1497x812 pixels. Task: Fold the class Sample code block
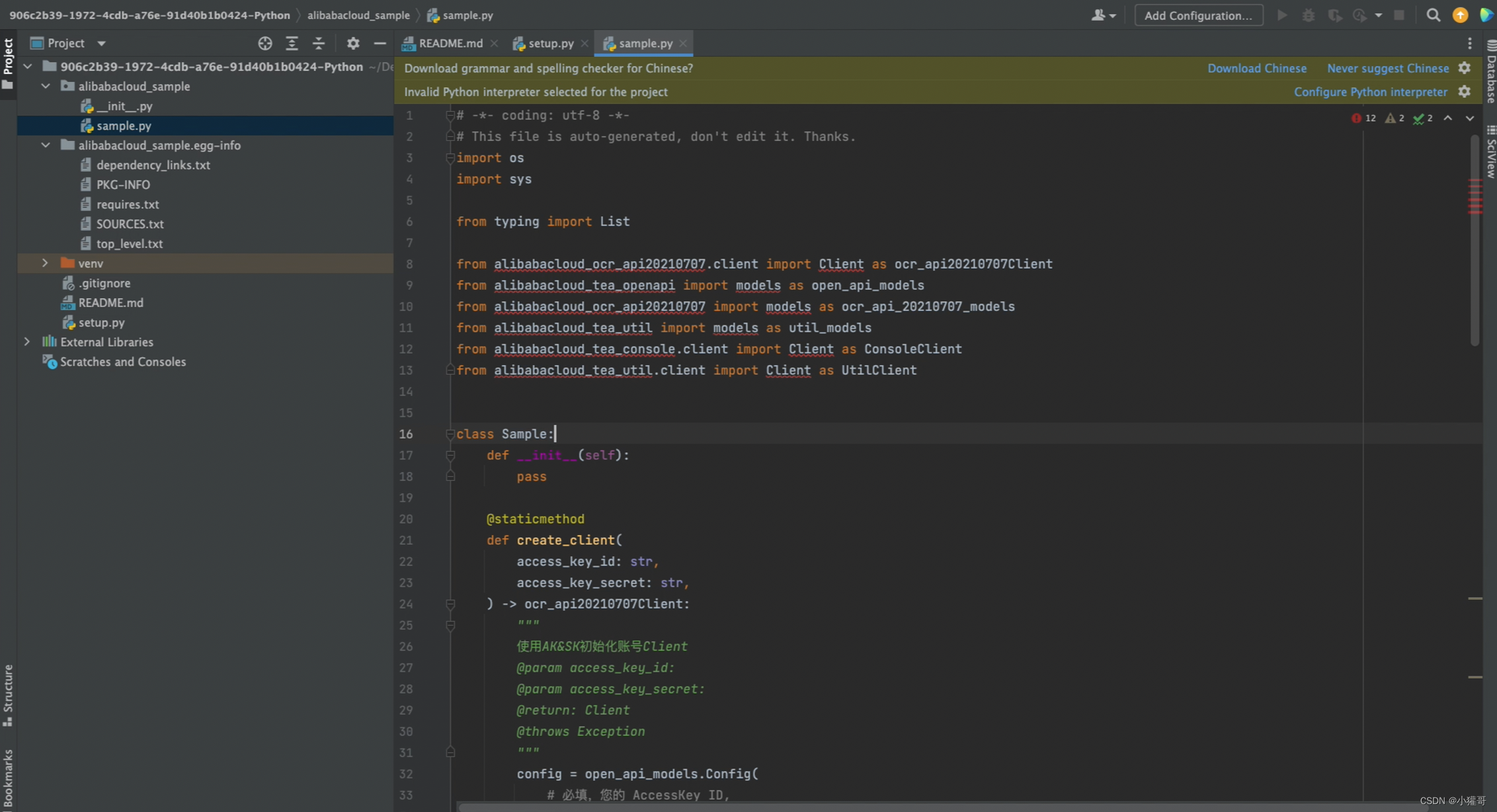(x=450, y=434)
